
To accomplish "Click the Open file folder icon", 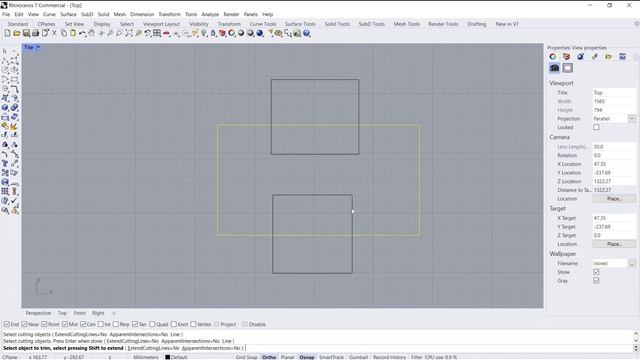I will tap(17, 33).
